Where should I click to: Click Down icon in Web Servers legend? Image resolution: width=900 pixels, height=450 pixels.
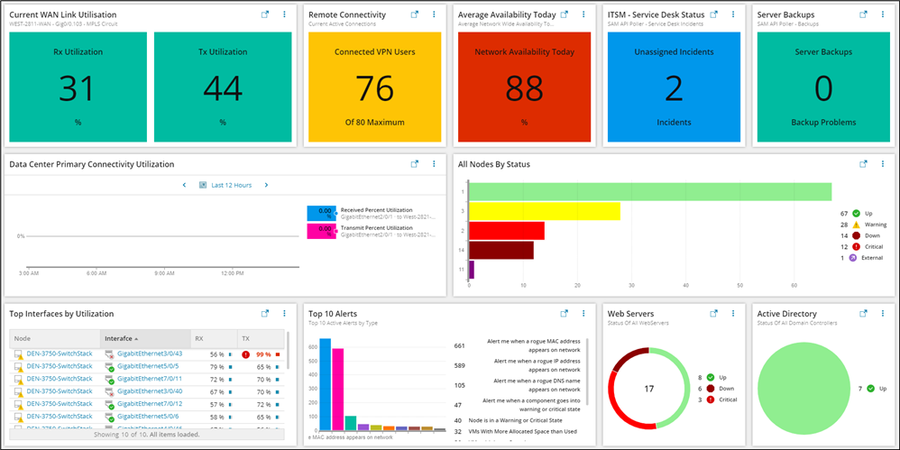click(x=711, y=389)
